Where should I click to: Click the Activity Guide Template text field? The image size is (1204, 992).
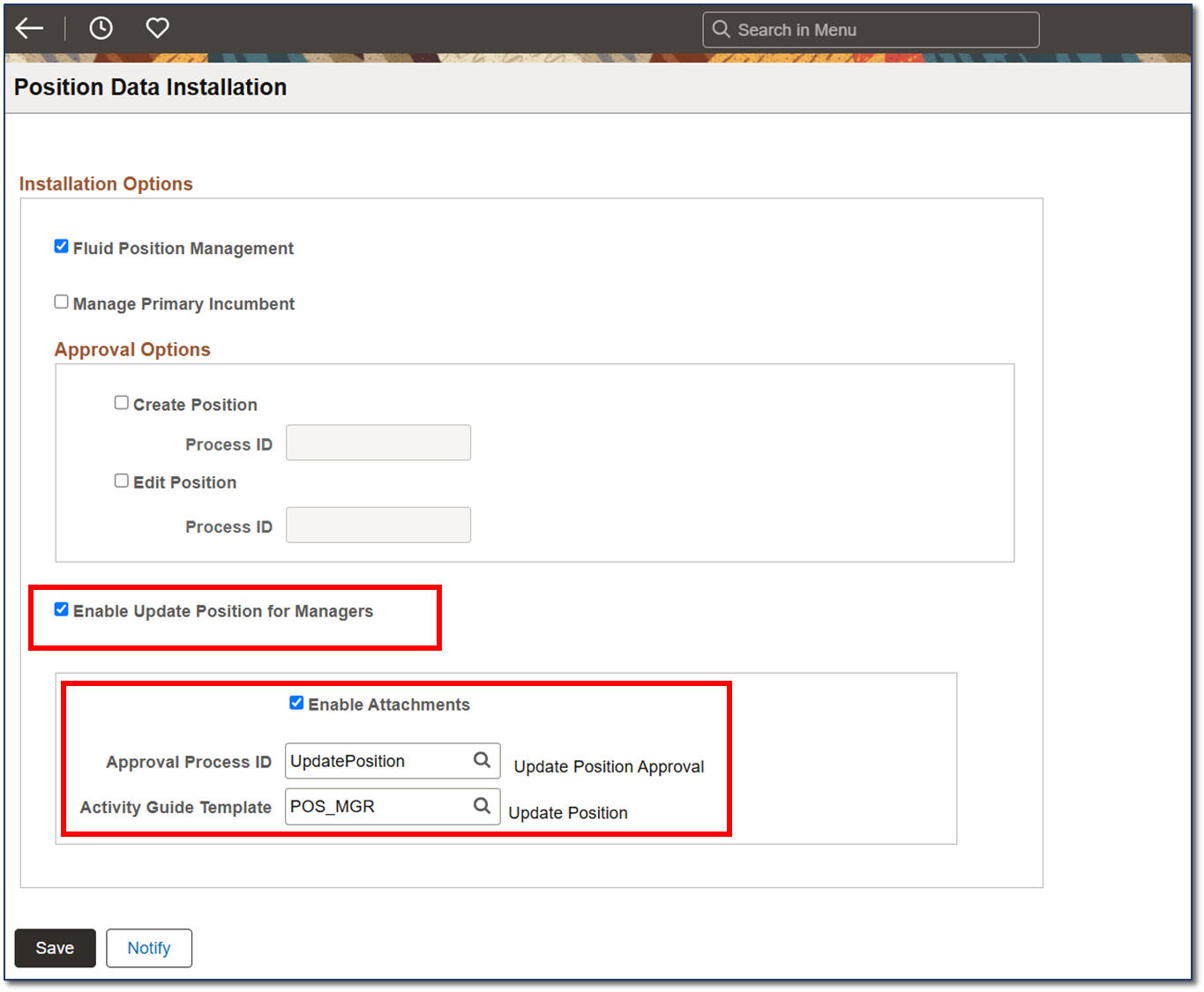(378, 807)
